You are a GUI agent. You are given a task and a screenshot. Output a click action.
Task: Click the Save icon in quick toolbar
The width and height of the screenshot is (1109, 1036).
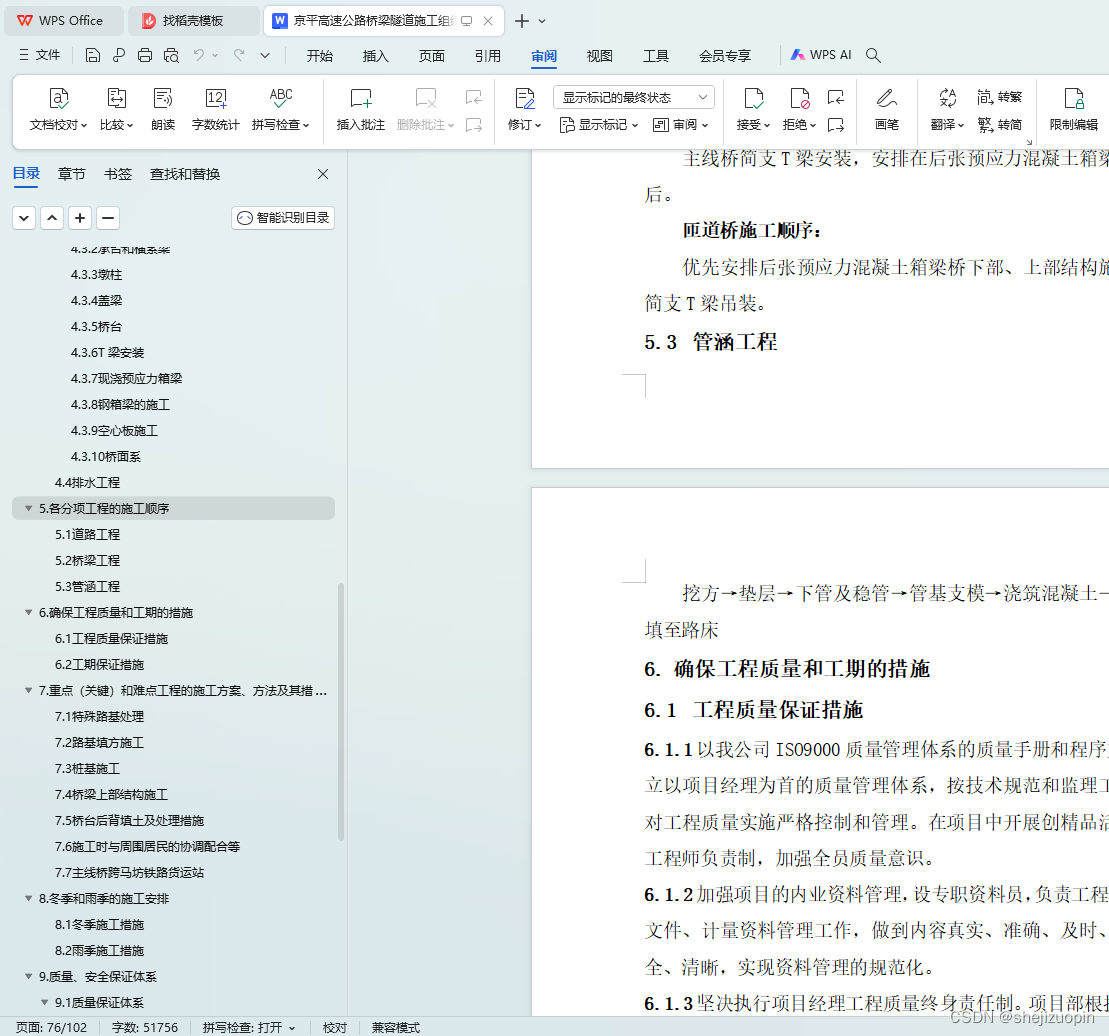point(93,55)
